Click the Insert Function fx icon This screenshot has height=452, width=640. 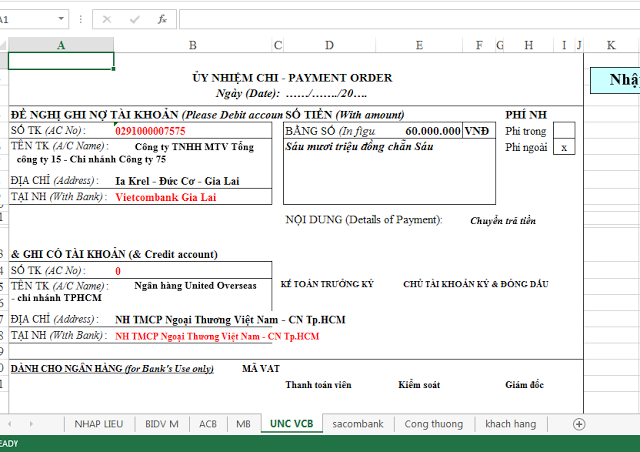pos(162,19)
